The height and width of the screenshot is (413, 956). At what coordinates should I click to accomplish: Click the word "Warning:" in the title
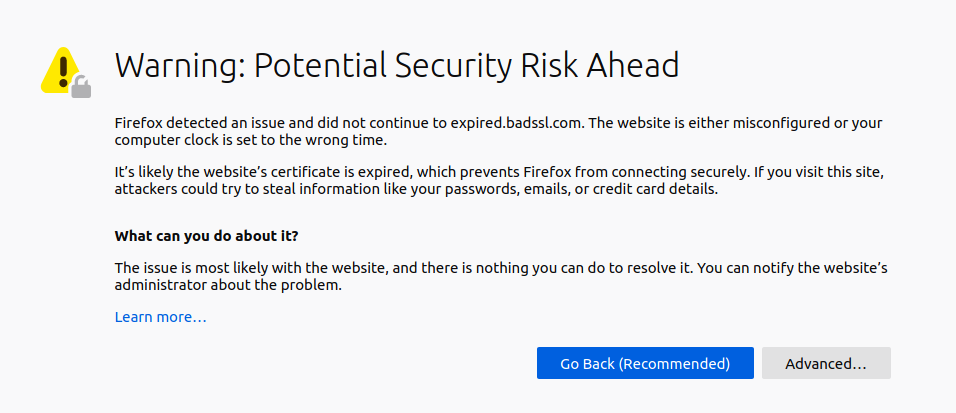tap(178, 66)
